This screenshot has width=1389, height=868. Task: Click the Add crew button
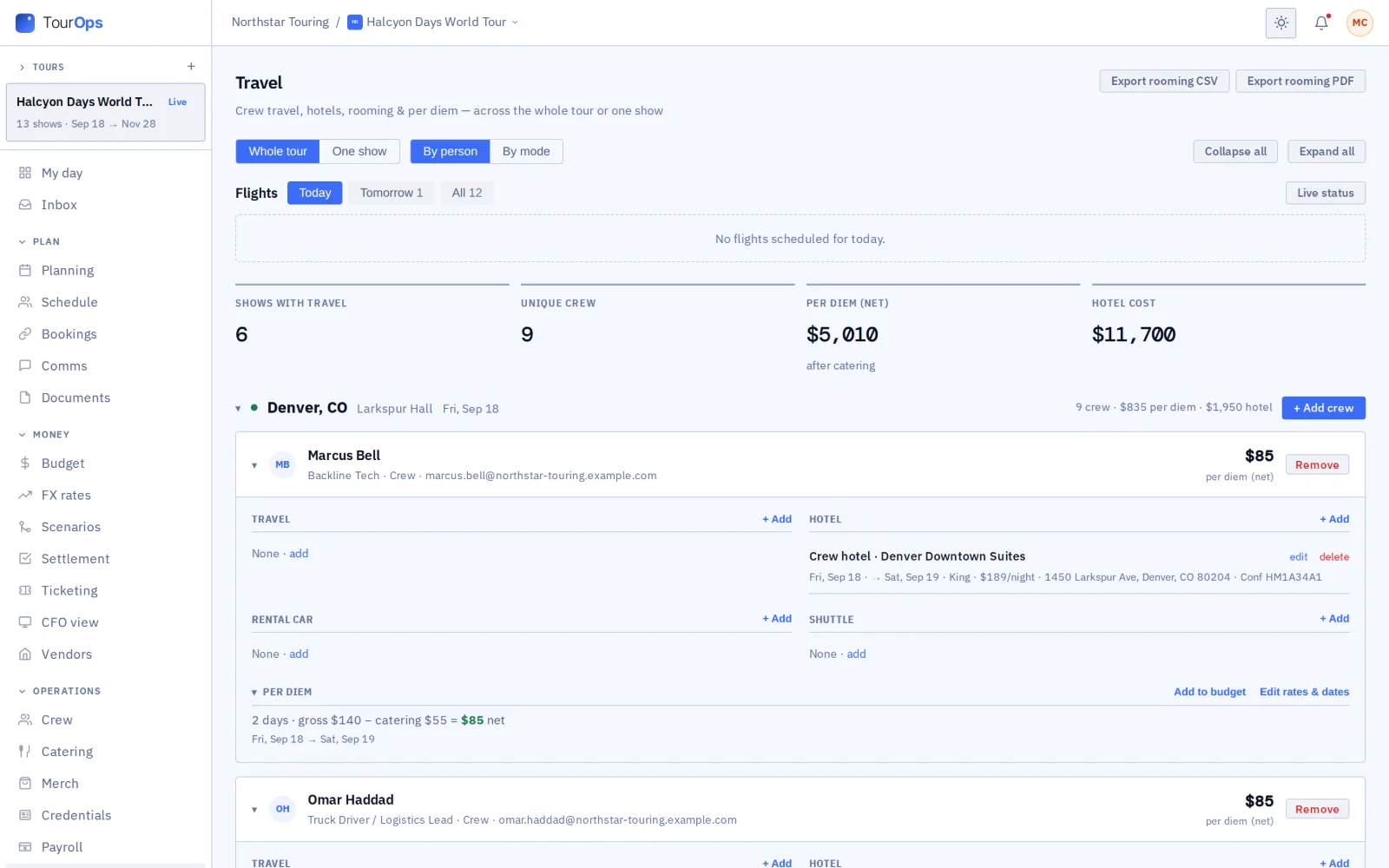[1323, 408]
